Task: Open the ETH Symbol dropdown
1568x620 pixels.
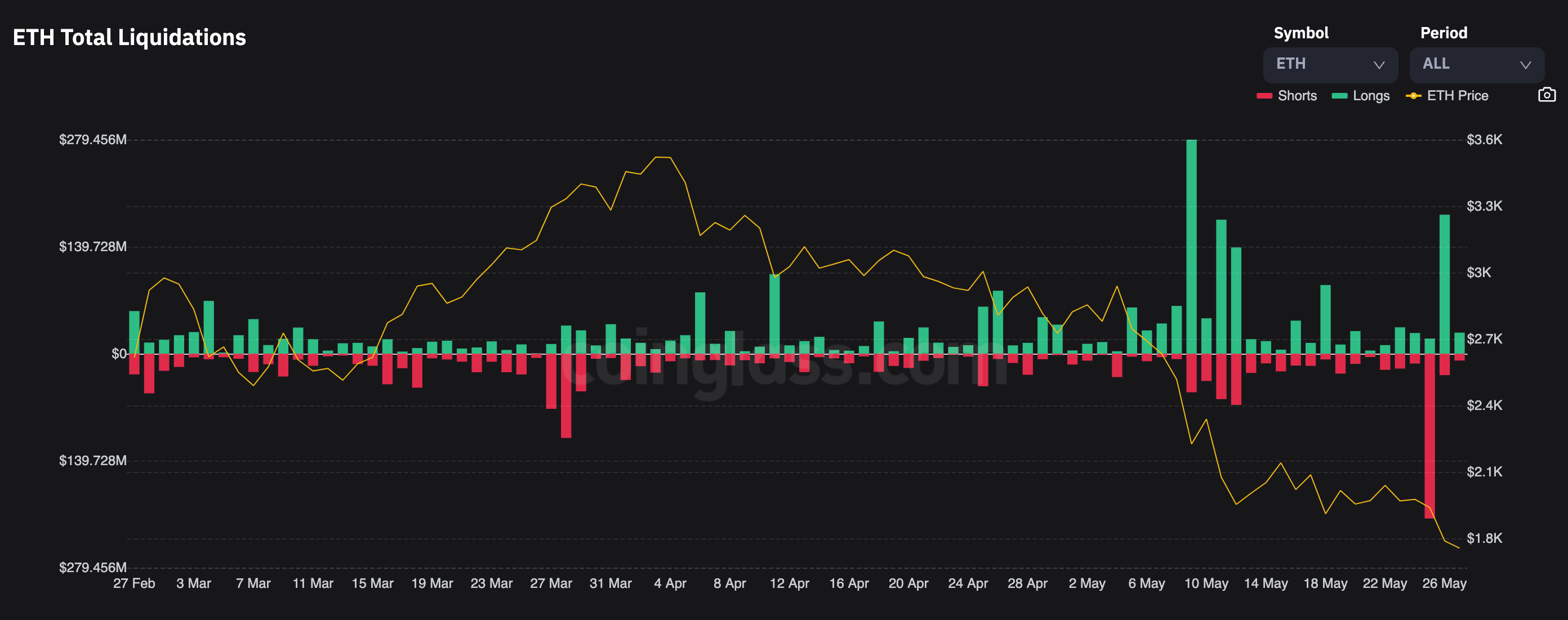Action: tap(1330, 65)
